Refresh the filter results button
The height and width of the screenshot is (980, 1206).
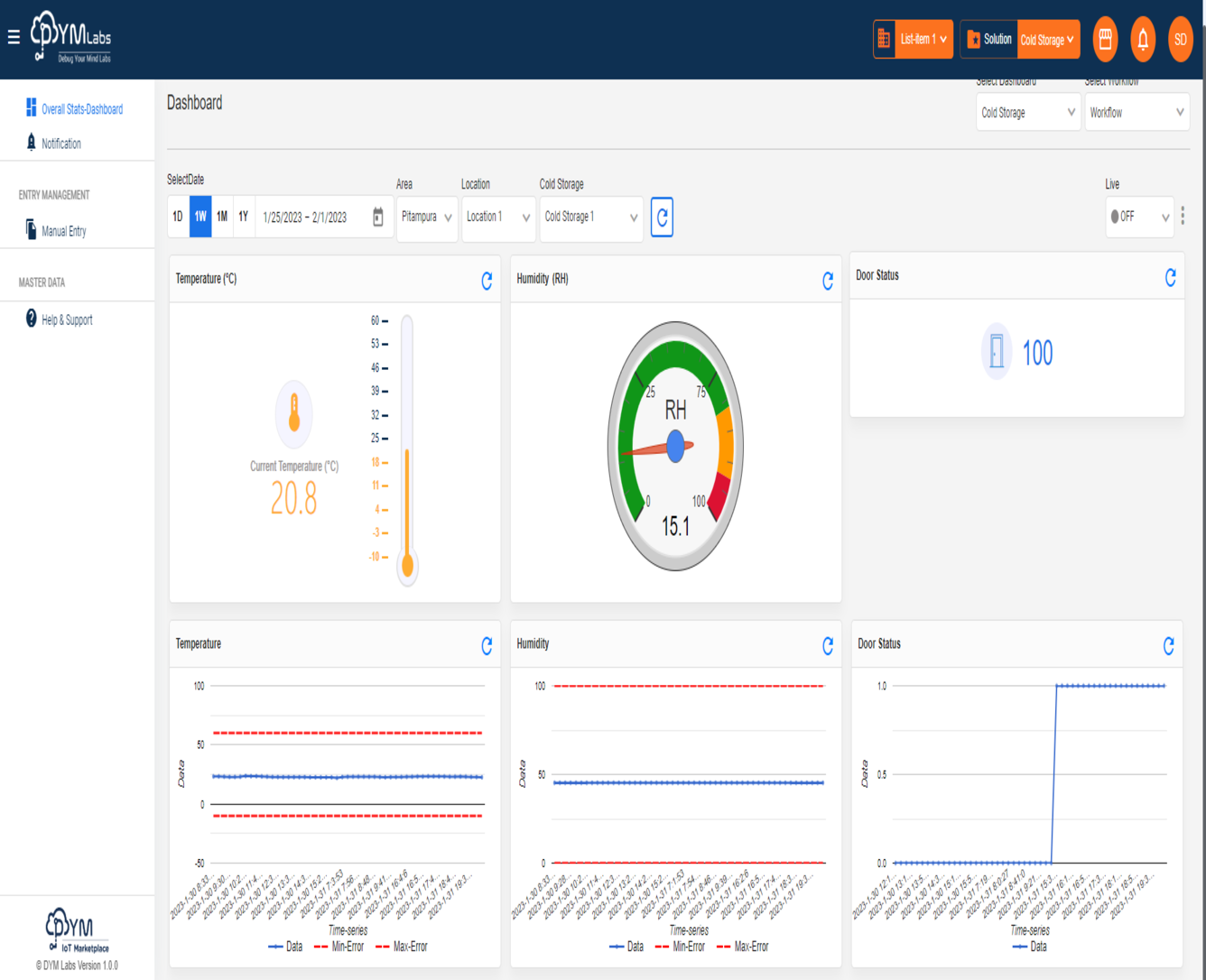point(662,217)
